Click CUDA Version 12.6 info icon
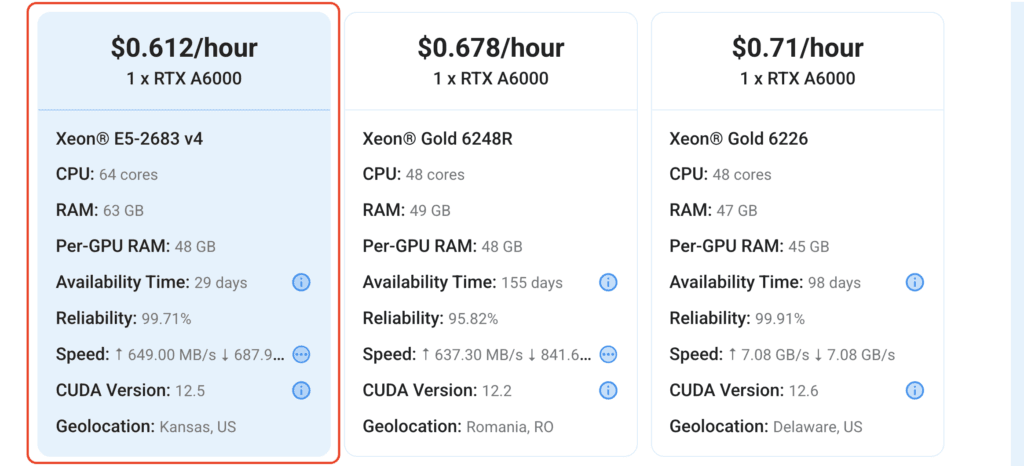1024x466 pixels. tap(914, 390)
